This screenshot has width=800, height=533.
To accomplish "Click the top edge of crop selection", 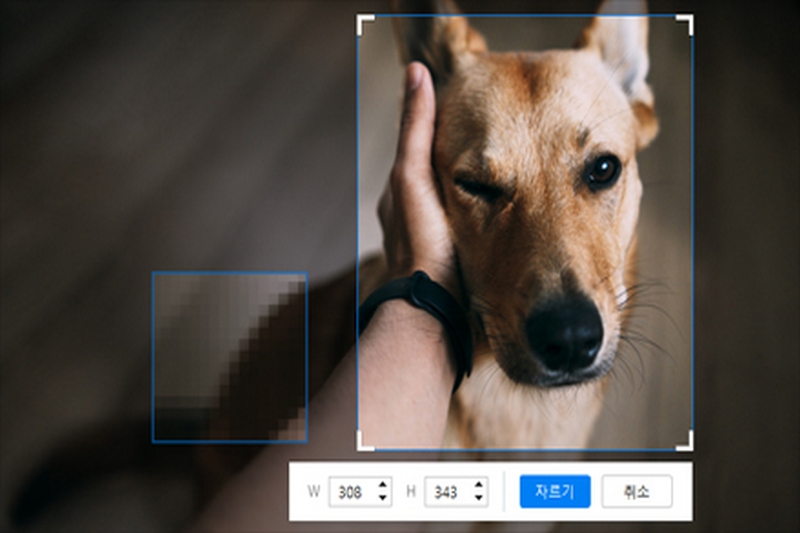I will coord(525,16).
